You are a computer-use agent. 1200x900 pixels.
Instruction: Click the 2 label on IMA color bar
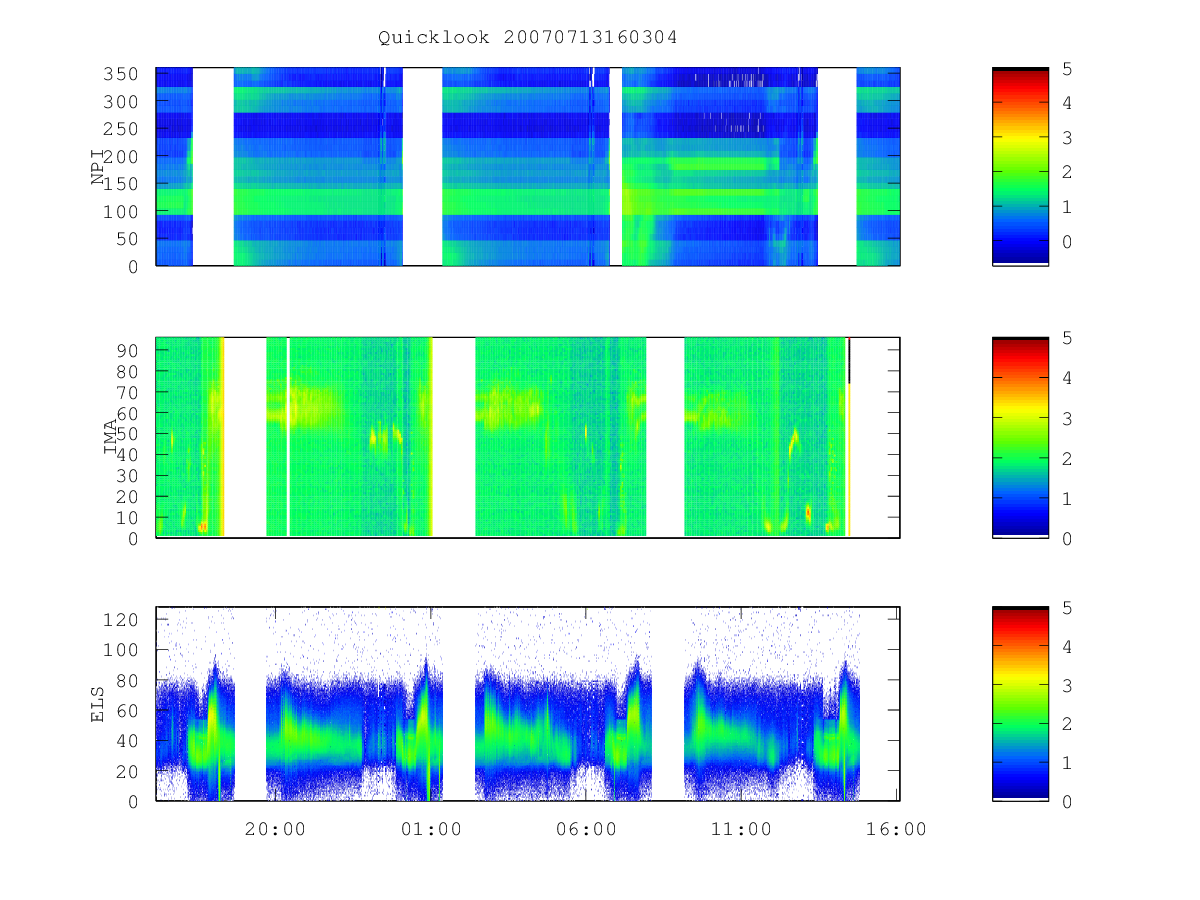coord(1067,458)
